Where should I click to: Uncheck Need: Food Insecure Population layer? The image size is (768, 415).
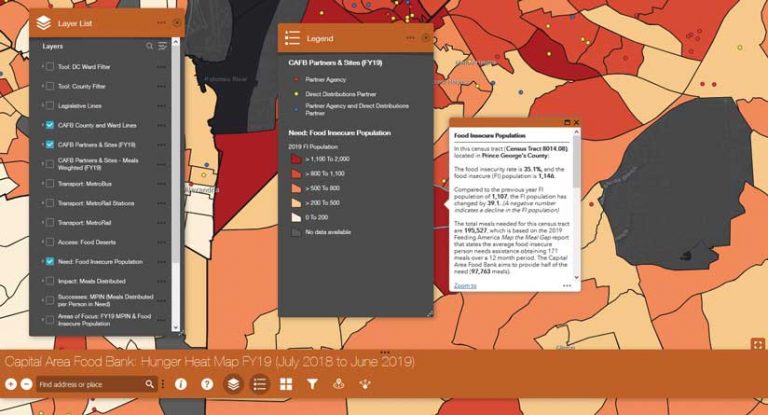pyautogui.click(x=50, y=262)
